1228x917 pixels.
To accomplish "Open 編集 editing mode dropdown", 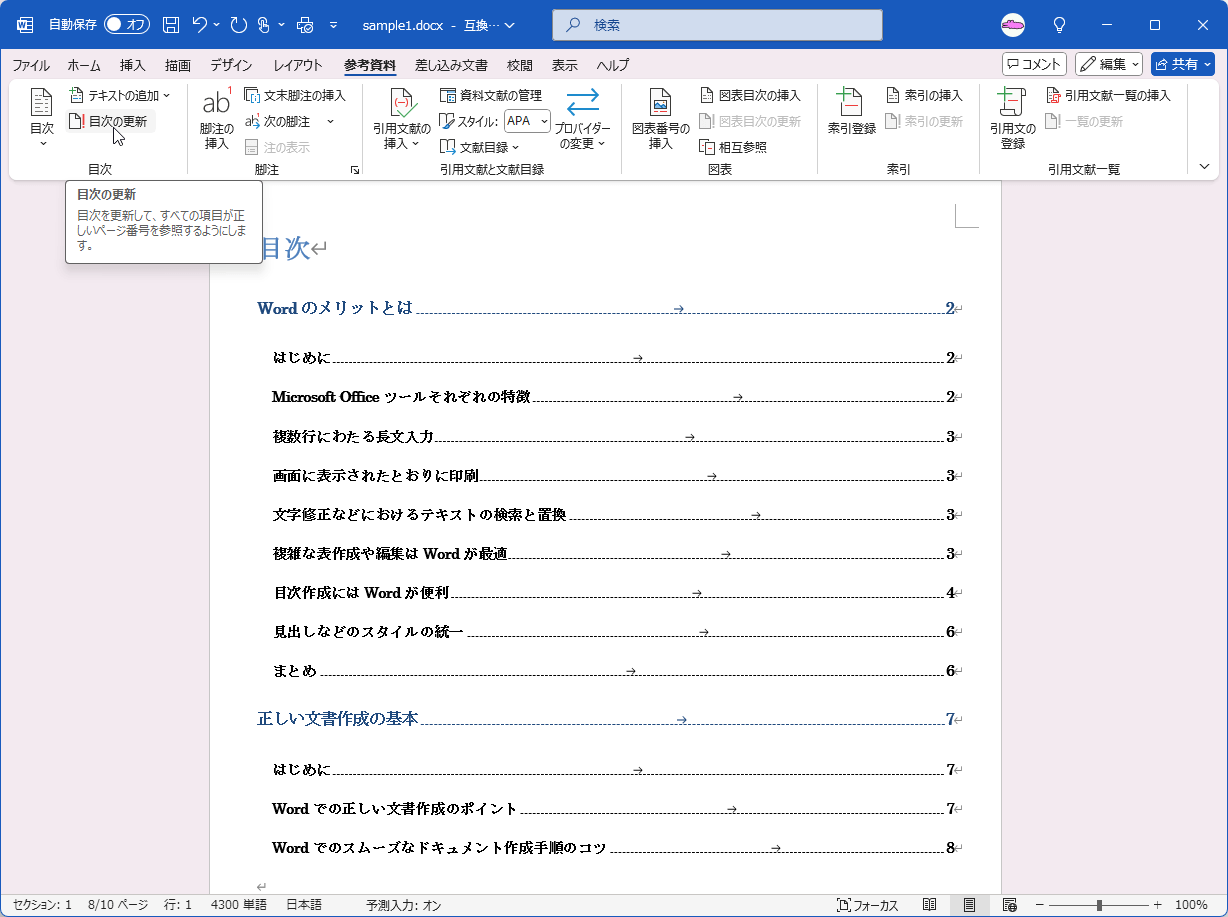I will point(1109,64).
